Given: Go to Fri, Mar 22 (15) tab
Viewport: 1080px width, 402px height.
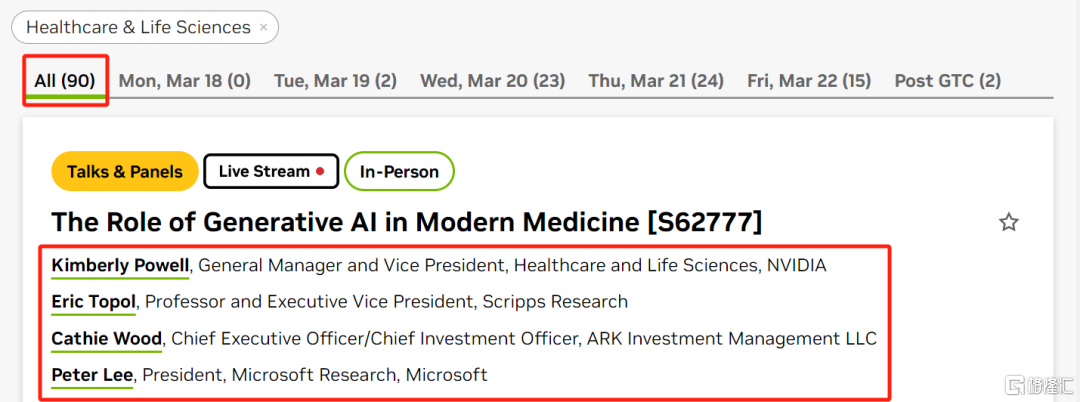Looking at the screenshot, I should tap(809, 81).
